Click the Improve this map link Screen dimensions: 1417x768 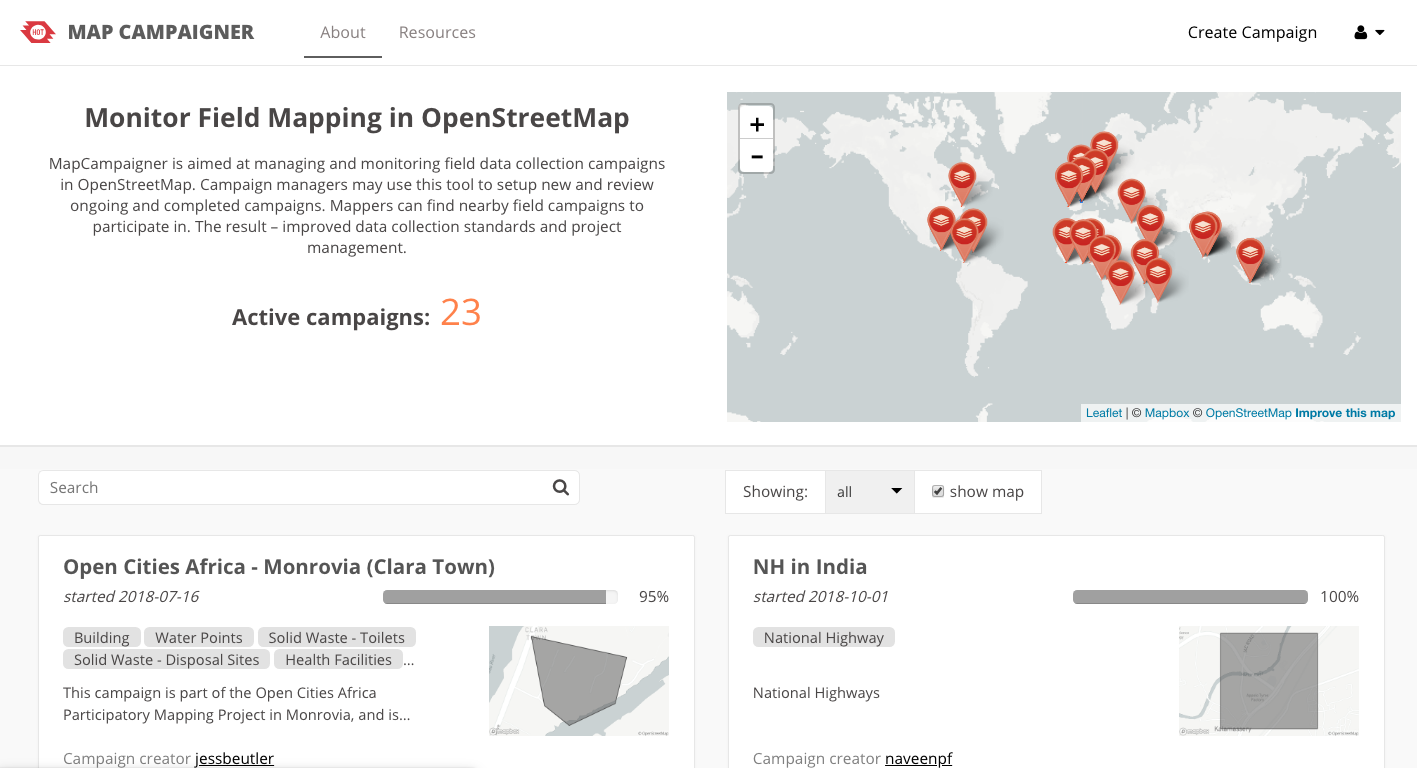1344,413
